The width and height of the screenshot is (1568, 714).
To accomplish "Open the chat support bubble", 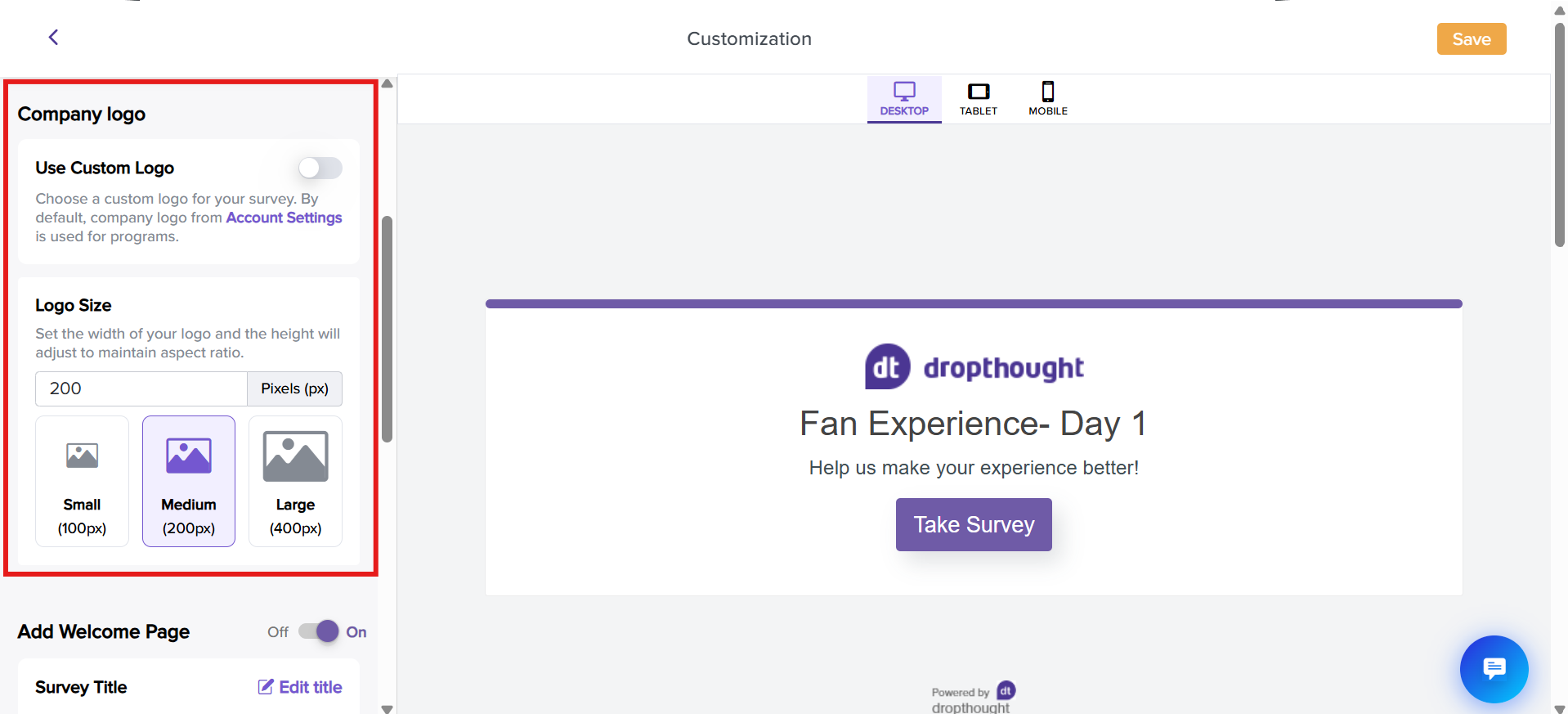I will 1494,668.
